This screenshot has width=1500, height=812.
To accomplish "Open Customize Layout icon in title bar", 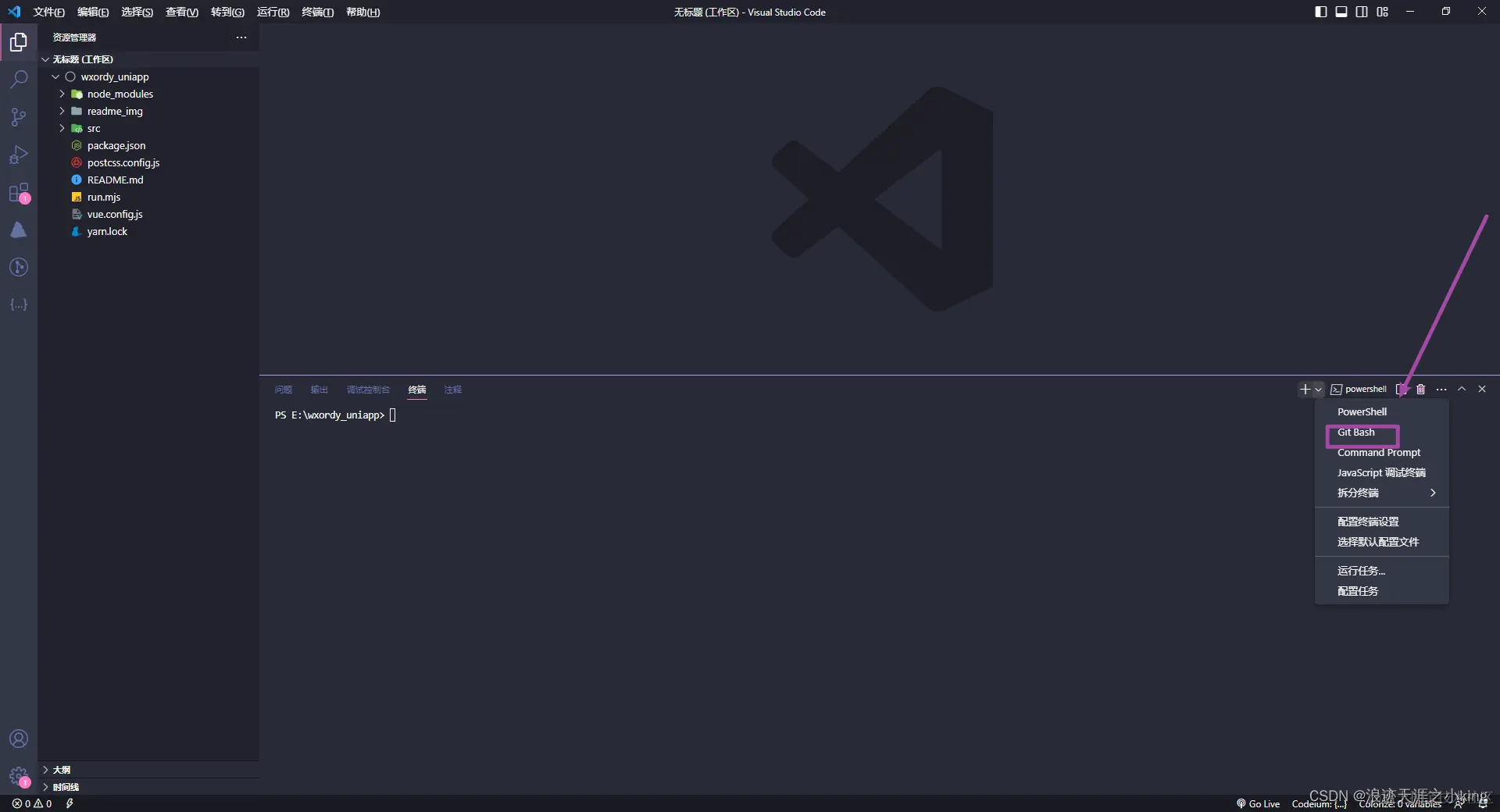I will tap(1383, 12).
